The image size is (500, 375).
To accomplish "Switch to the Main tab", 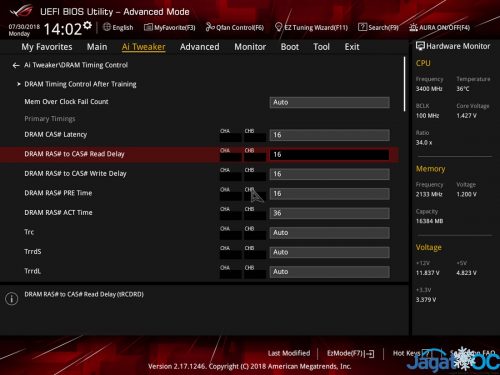I will click(x=97, y=47).
